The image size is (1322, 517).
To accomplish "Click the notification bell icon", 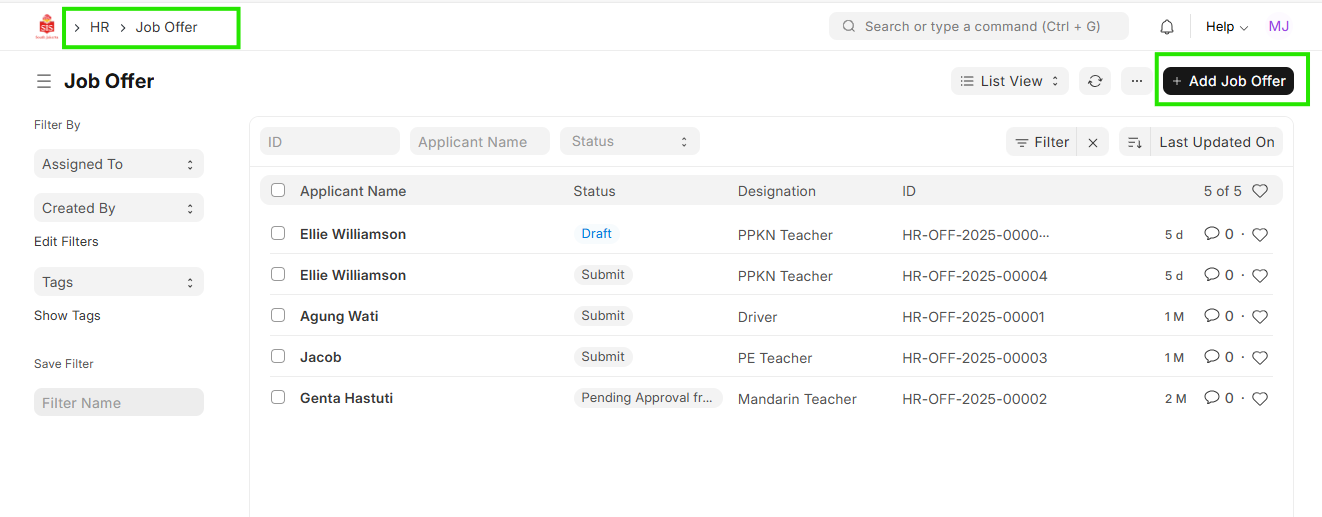I will click(x=1166, y=27).
